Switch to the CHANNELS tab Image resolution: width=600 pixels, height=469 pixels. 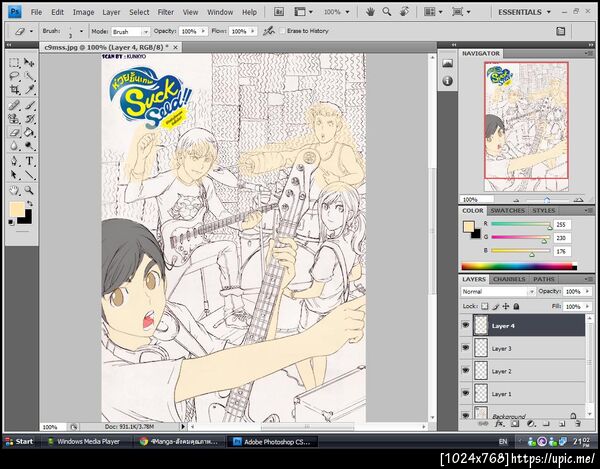tap(509, 279)
